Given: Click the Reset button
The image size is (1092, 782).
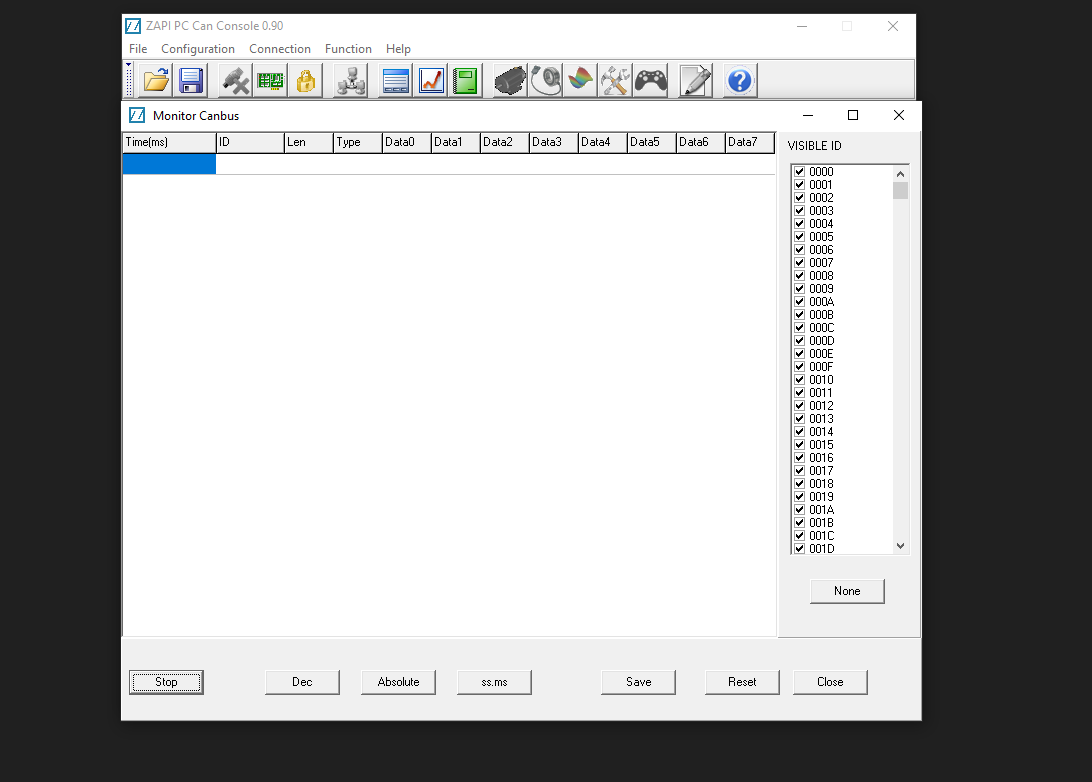Looking at the screenshot, I should click(x=742, y=682).
